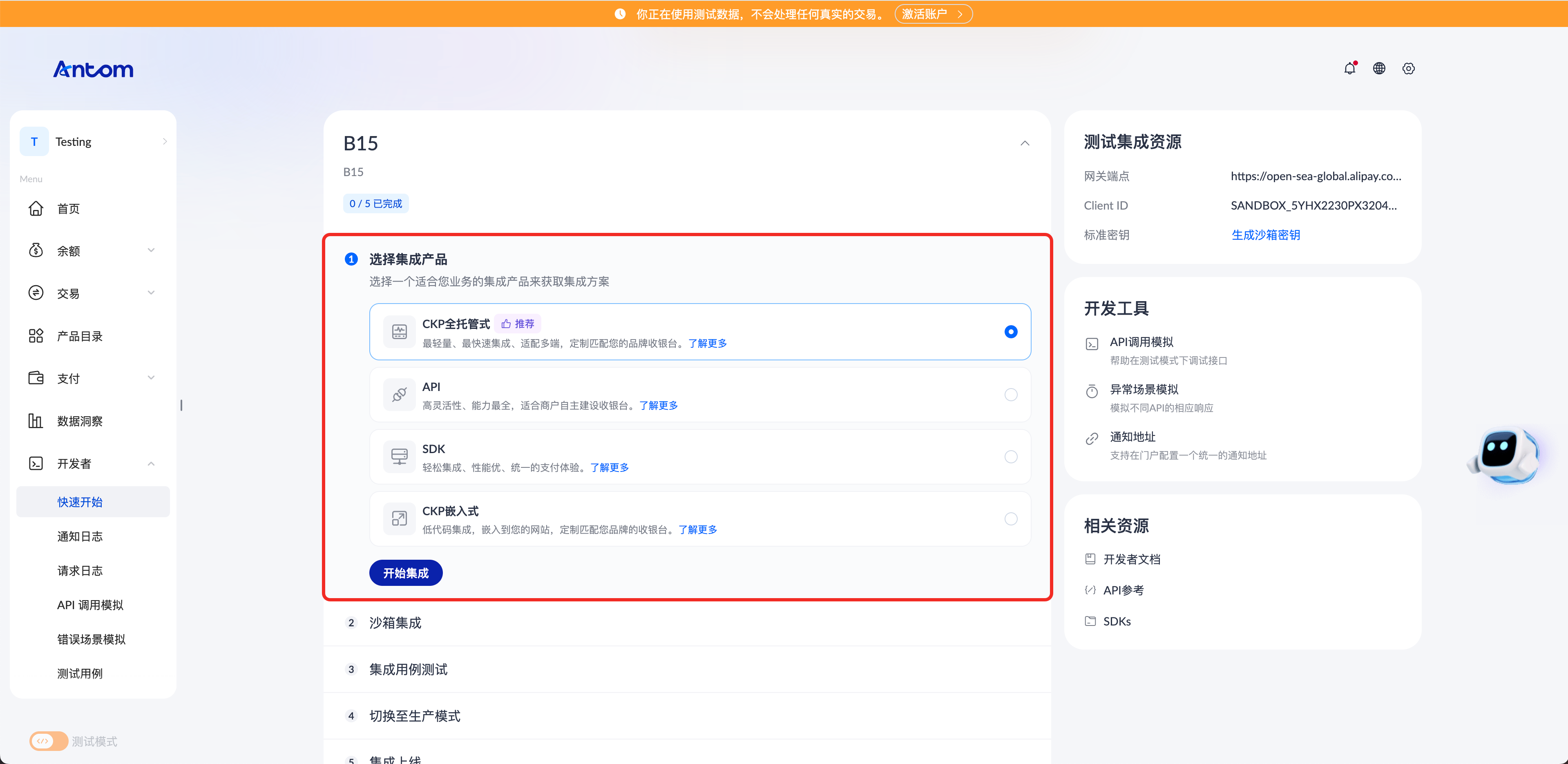
Task: Click the clock icon in orange banner
Action: click(620, 14)
